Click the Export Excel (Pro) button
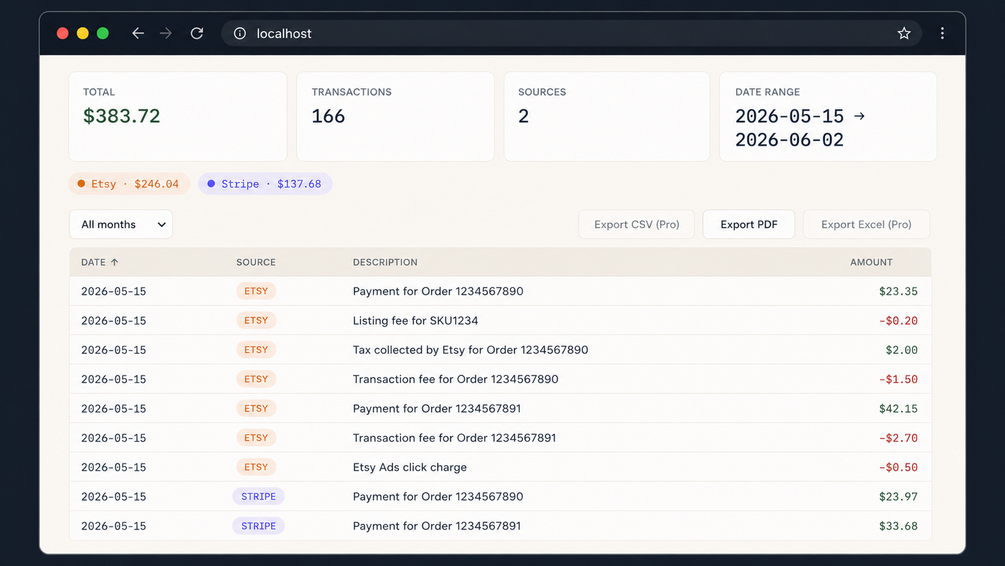Viewport: 1005px width, 566px height. 866,224
